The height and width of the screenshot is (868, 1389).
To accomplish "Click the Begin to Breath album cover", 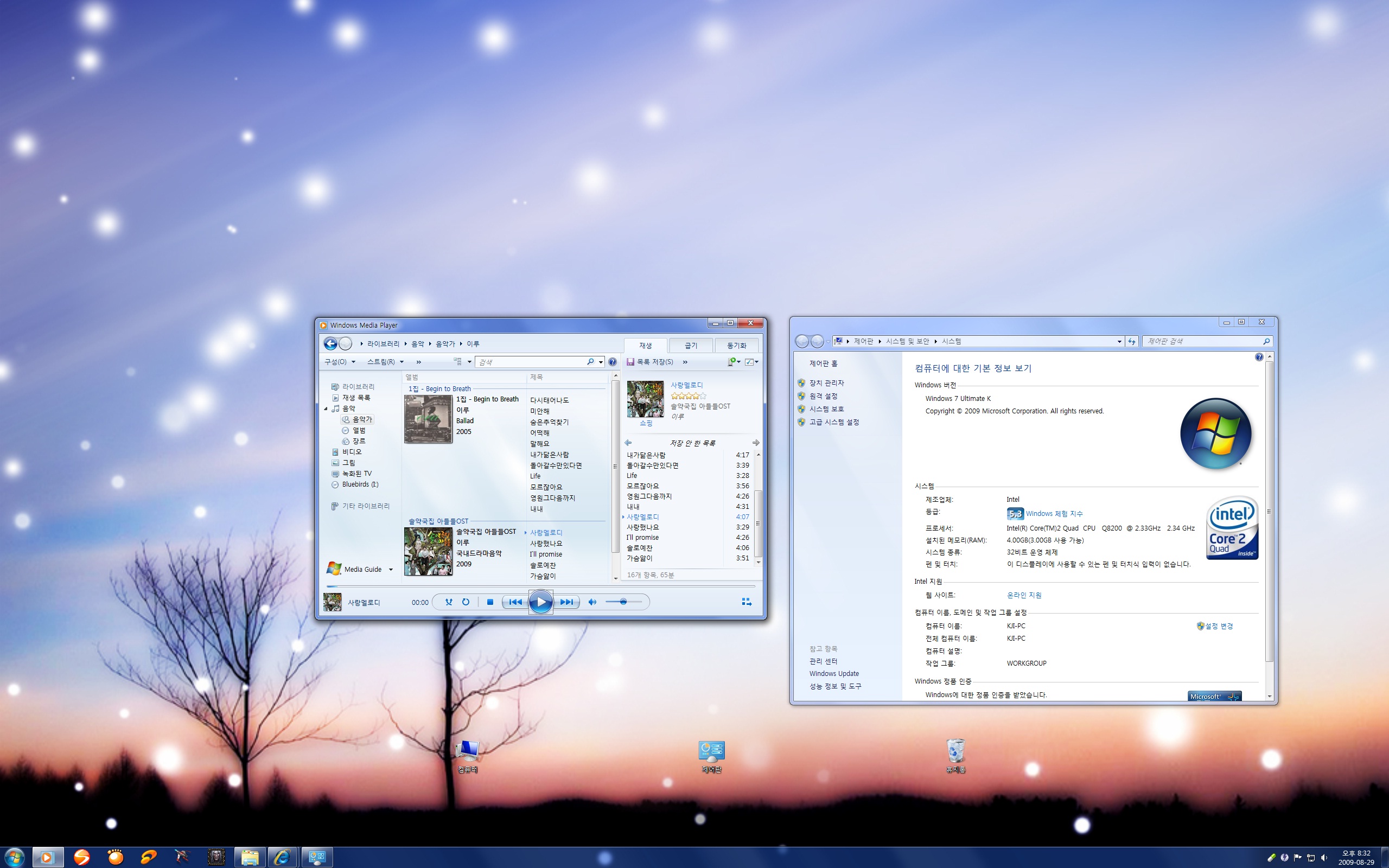I will 428,418.
